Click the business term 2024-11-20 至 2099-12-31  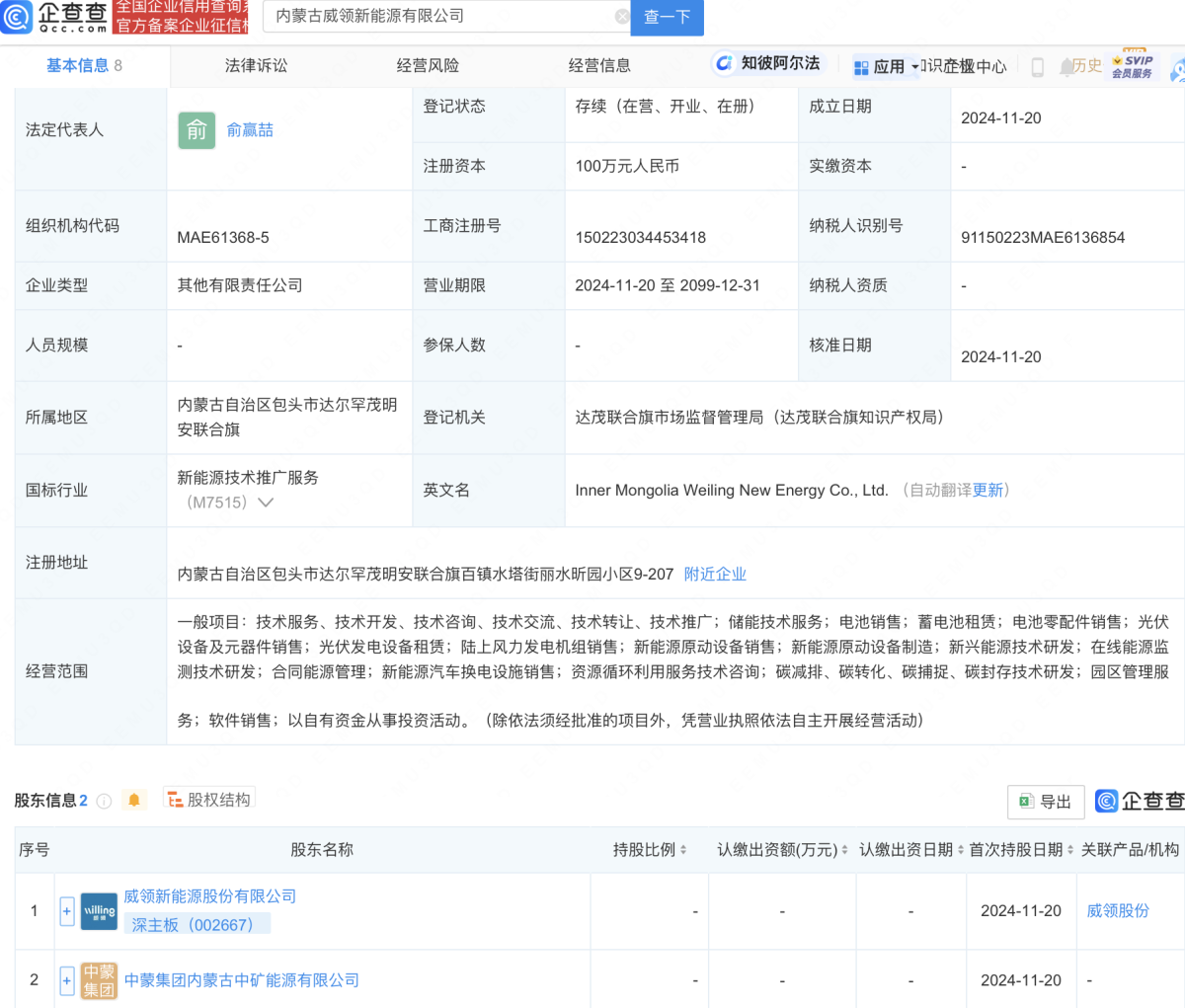[x=668, y=285]
